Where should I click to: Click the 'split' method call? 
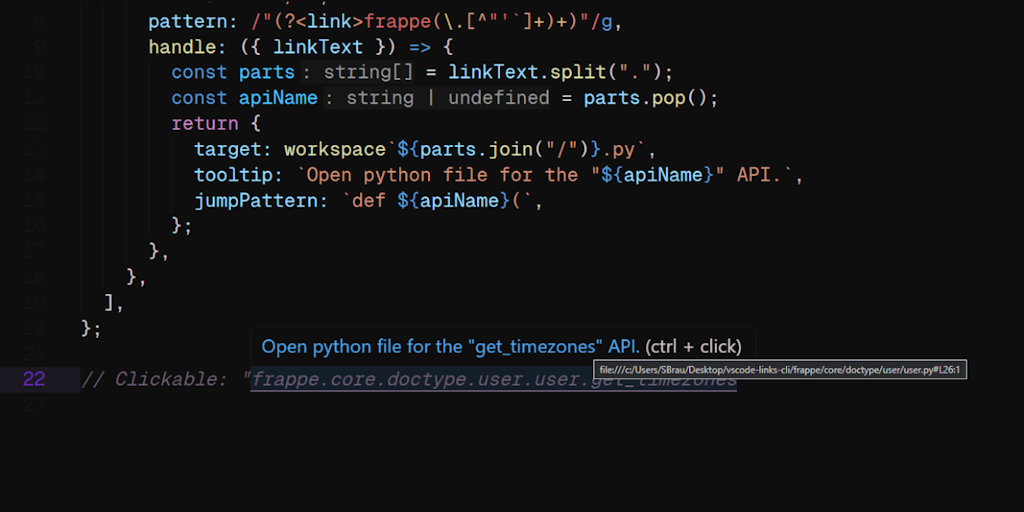pos(579,72)
